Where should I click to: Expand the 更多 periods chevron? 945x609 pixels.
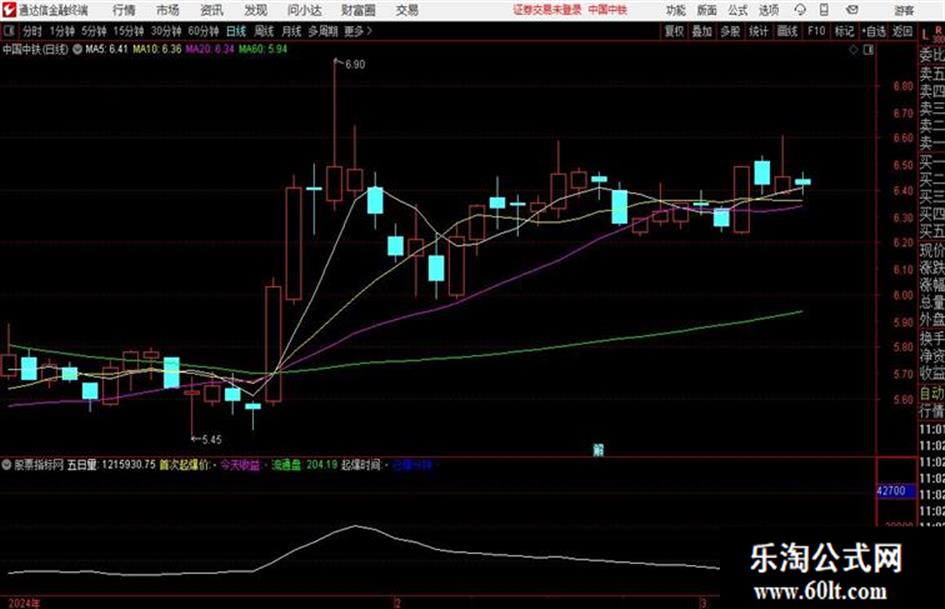(359, 31)
